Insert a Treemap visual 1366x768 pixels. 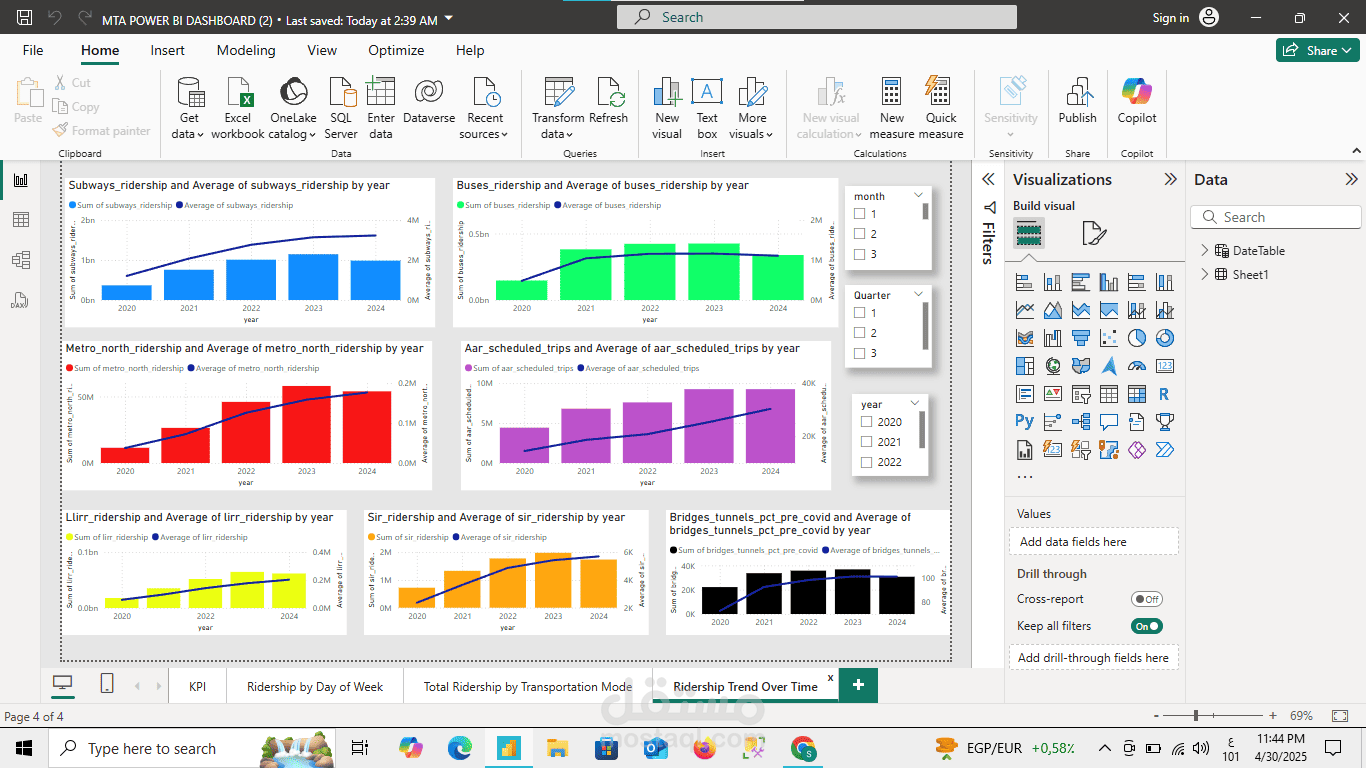(1024, 366)
